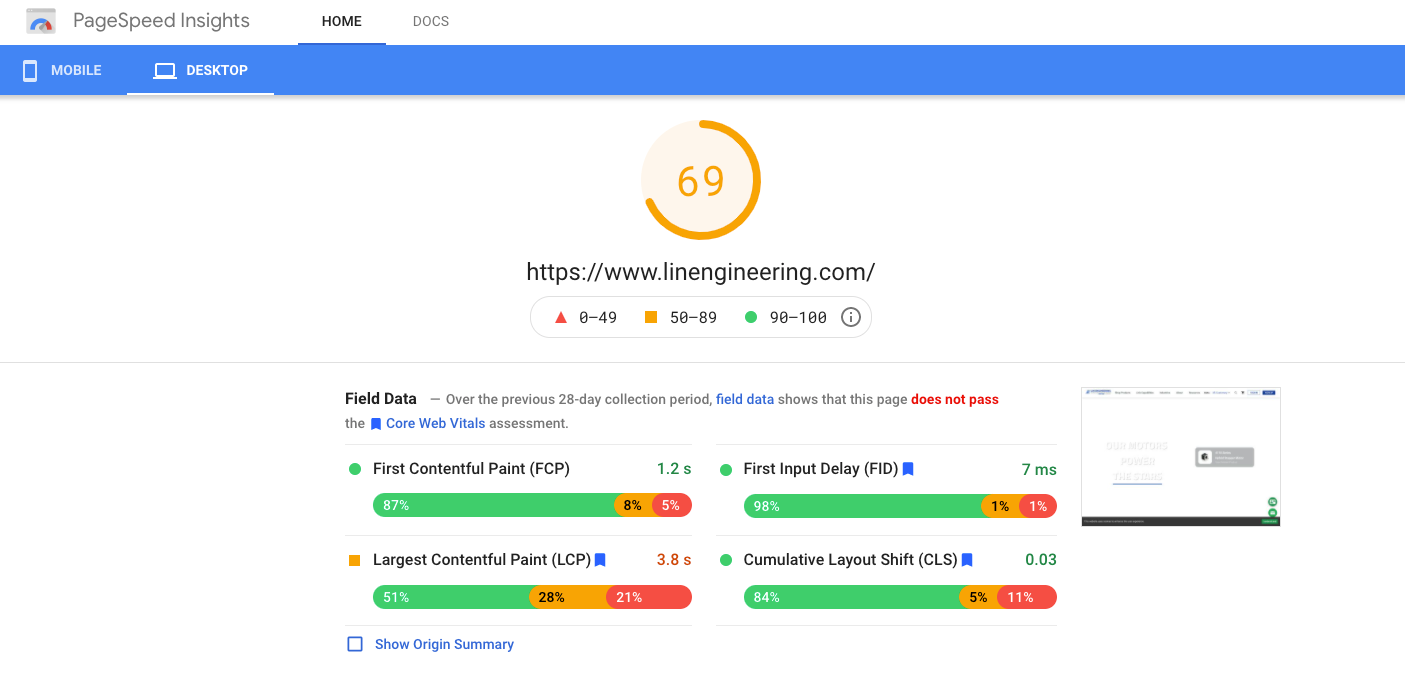Click the score scale info icon

click(x=851, y=317)
